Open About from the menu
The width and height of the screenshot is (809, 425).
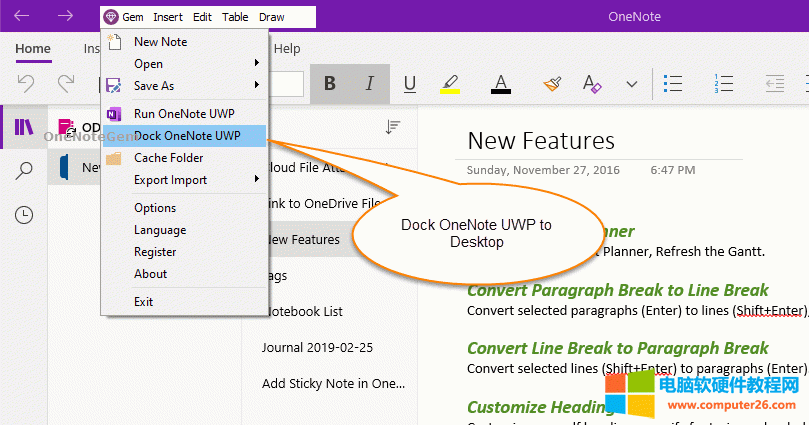pyautogui.click(x=184, y=274)
